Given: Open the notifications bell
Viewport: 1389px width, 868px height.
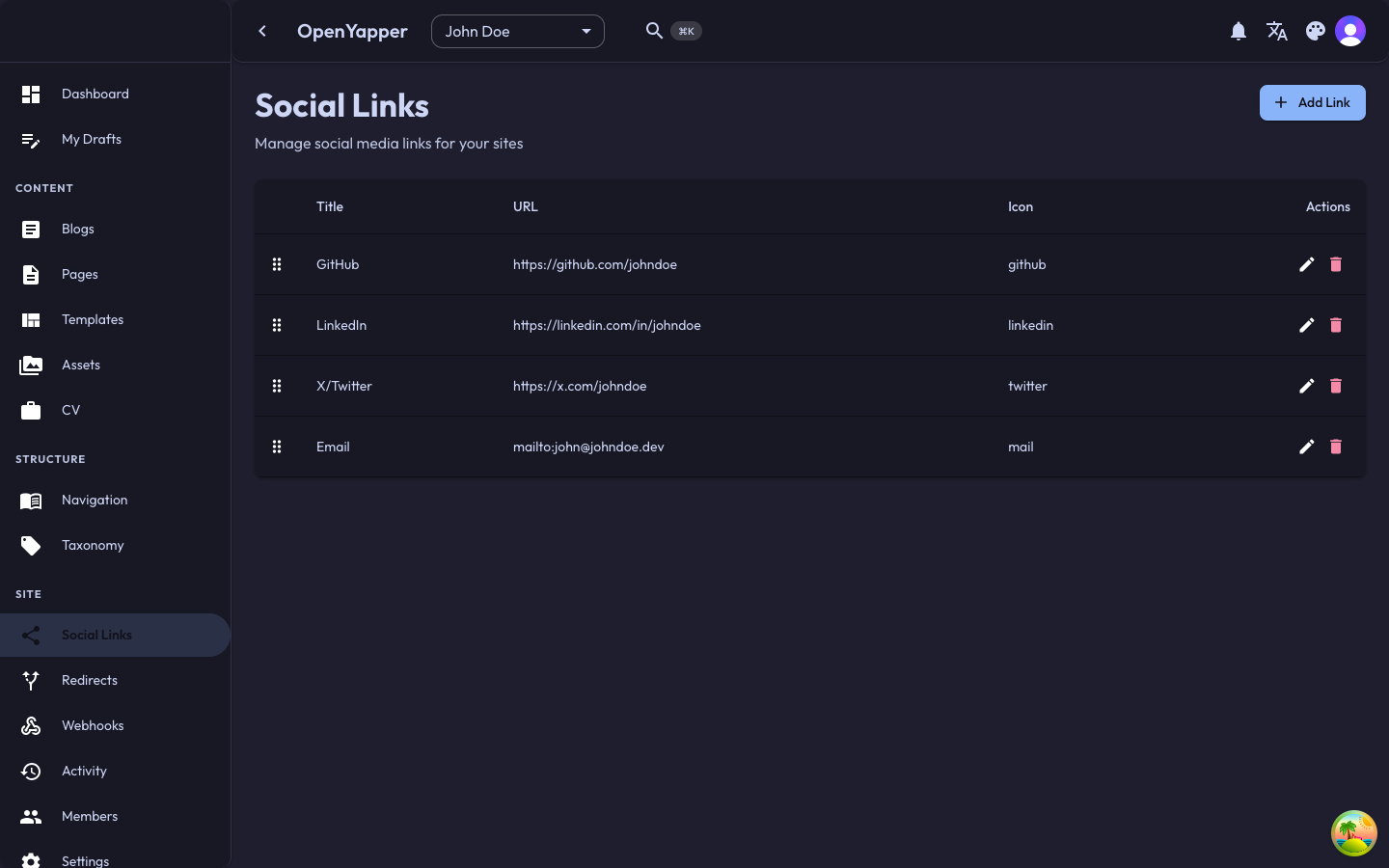Looking at the screenshot, I should click(x=1239, y=31).
